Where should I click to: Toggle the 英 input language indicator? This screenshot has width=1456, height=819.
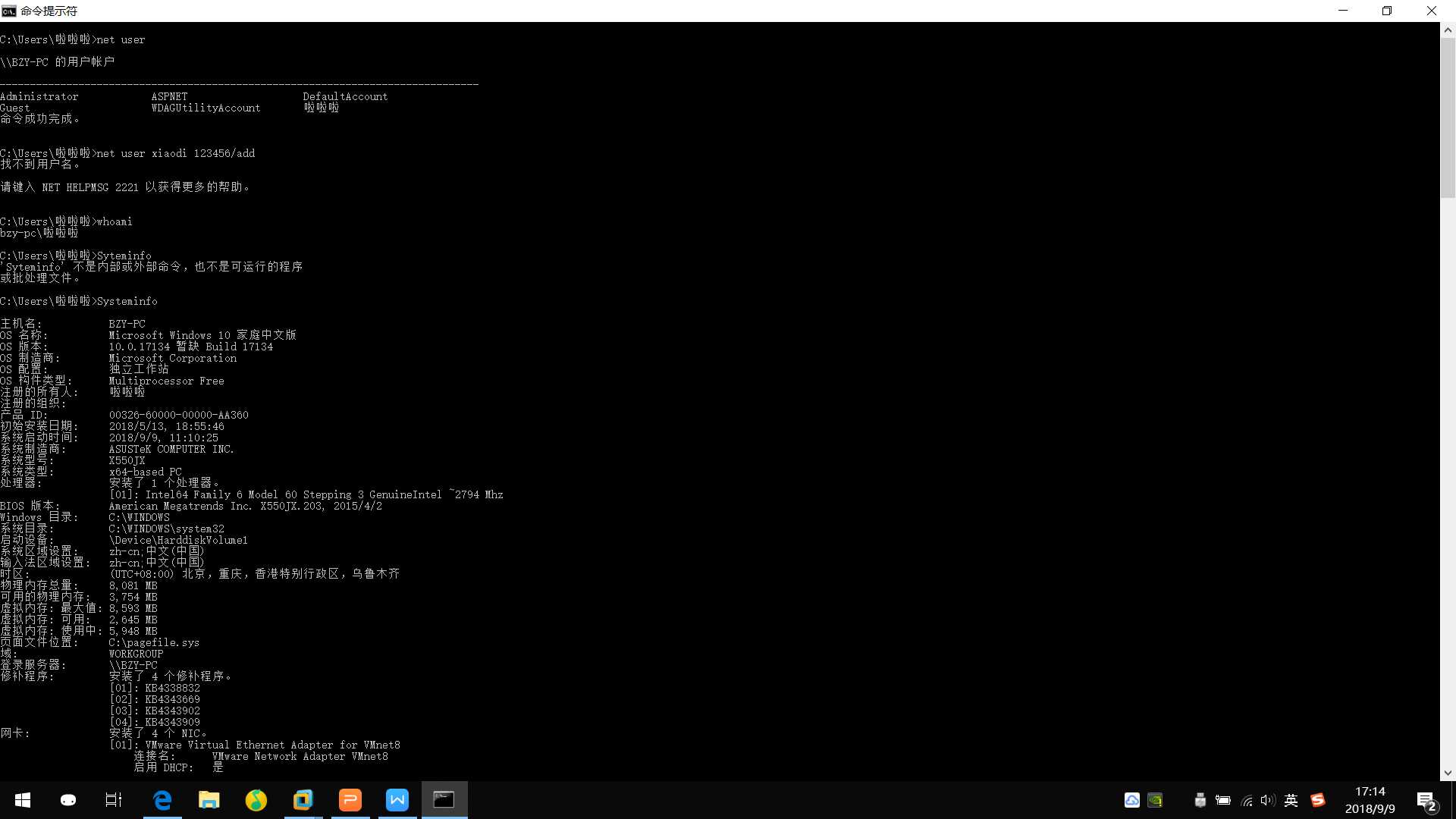coord(1291,800)
